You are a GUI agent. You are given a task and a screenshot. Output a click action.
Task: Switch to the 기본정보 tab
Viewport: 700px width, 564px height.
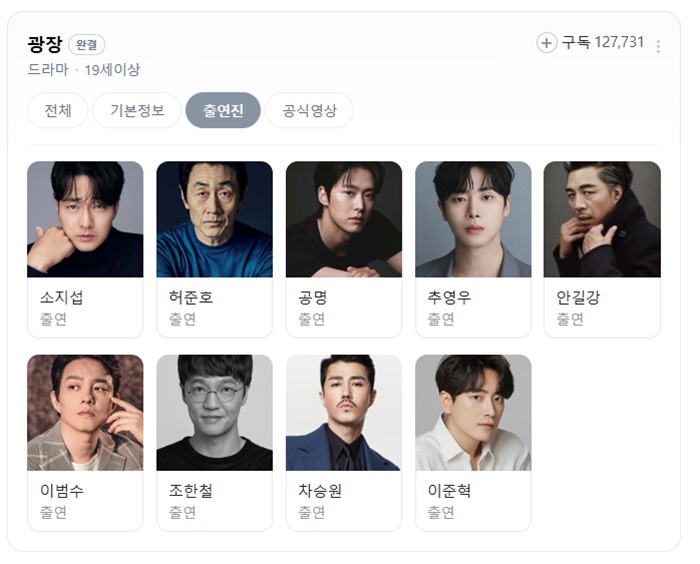(x=137, y=110)
